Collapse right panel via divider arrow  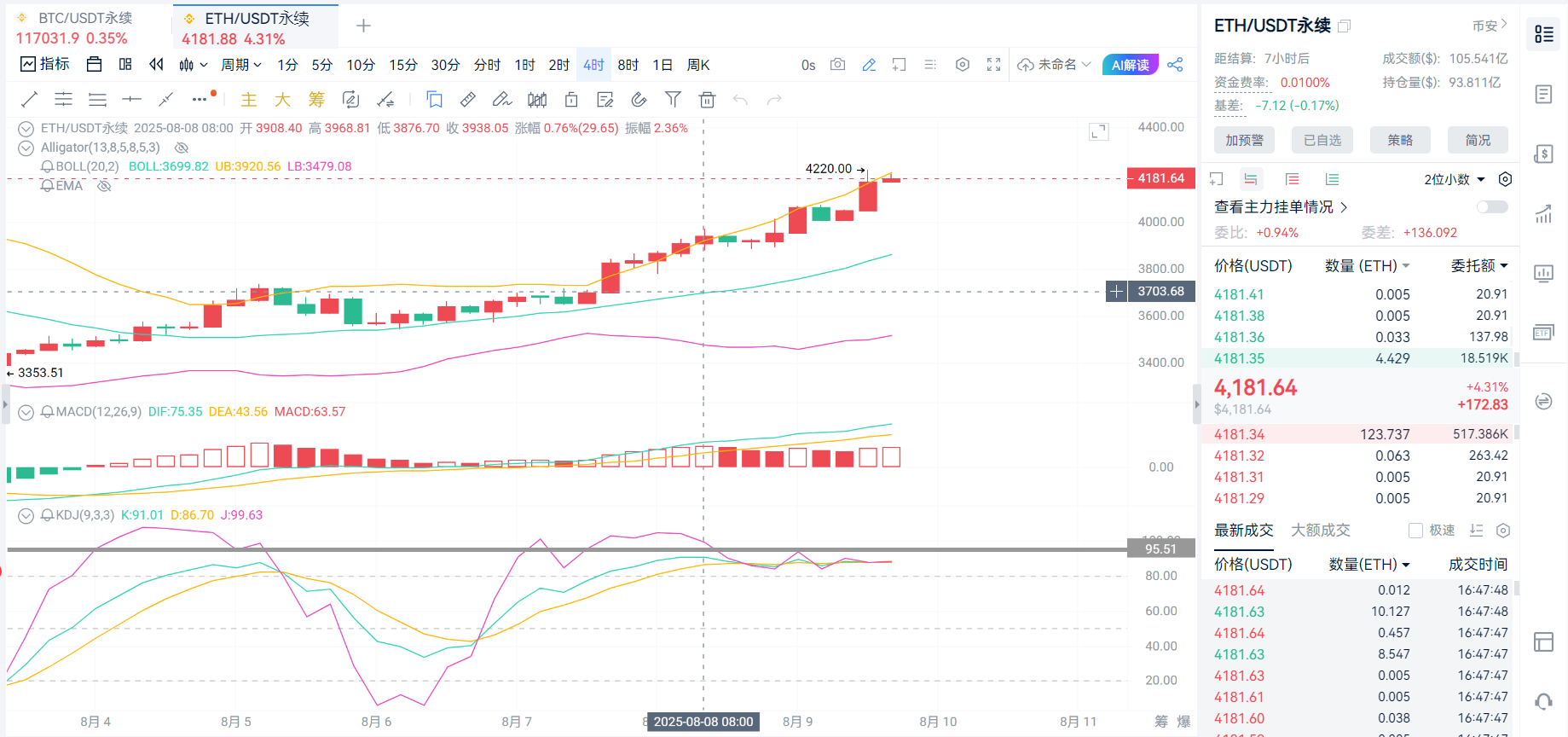(x=1196, y=404)
